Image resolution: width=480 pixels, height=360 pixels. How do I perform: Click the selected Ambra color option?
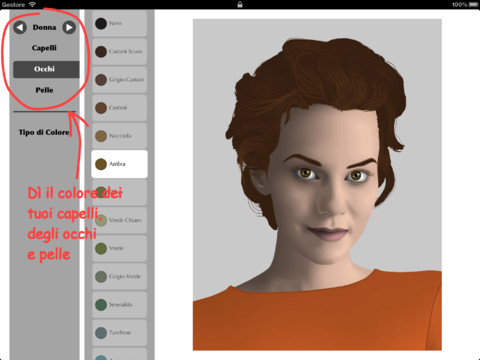pyautogui.click(x=119, y=164)
